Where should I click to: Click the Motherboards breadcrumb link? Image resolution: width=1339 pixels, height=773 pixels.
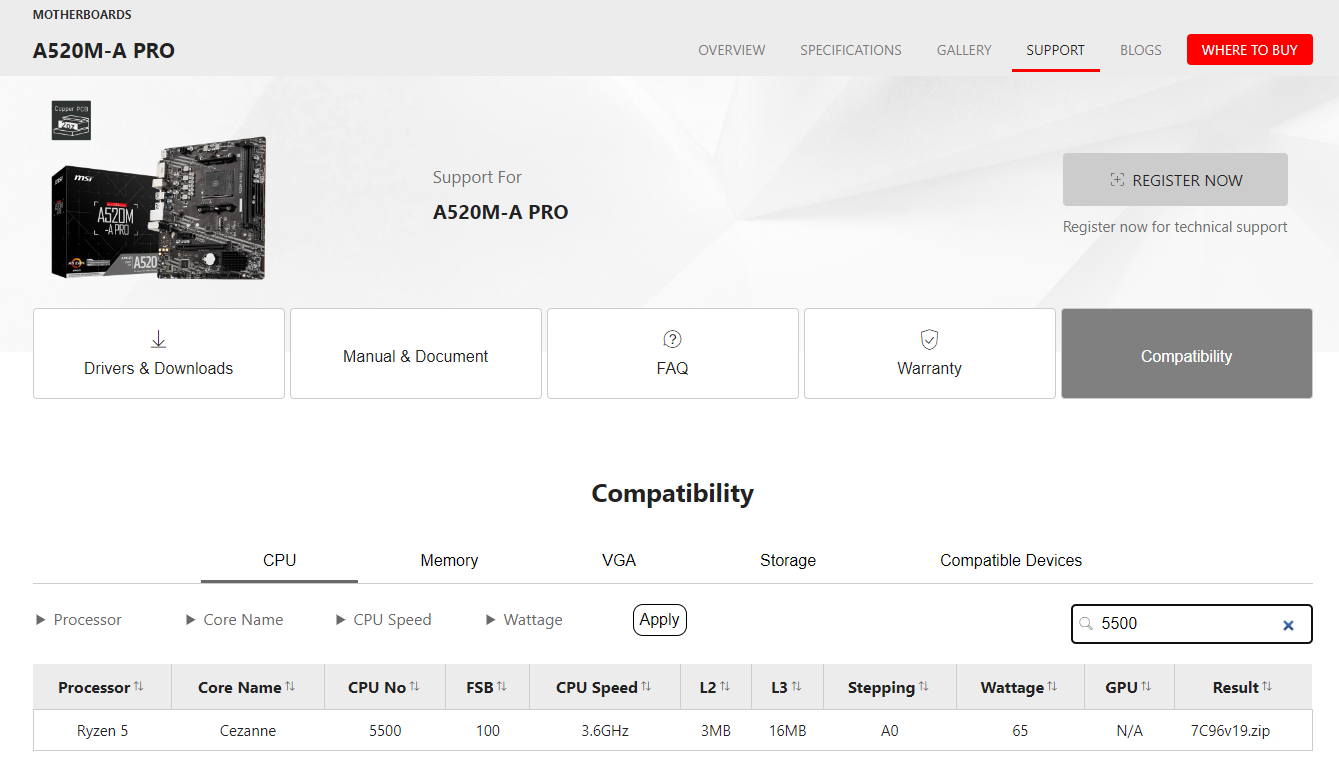click(82, 15)
